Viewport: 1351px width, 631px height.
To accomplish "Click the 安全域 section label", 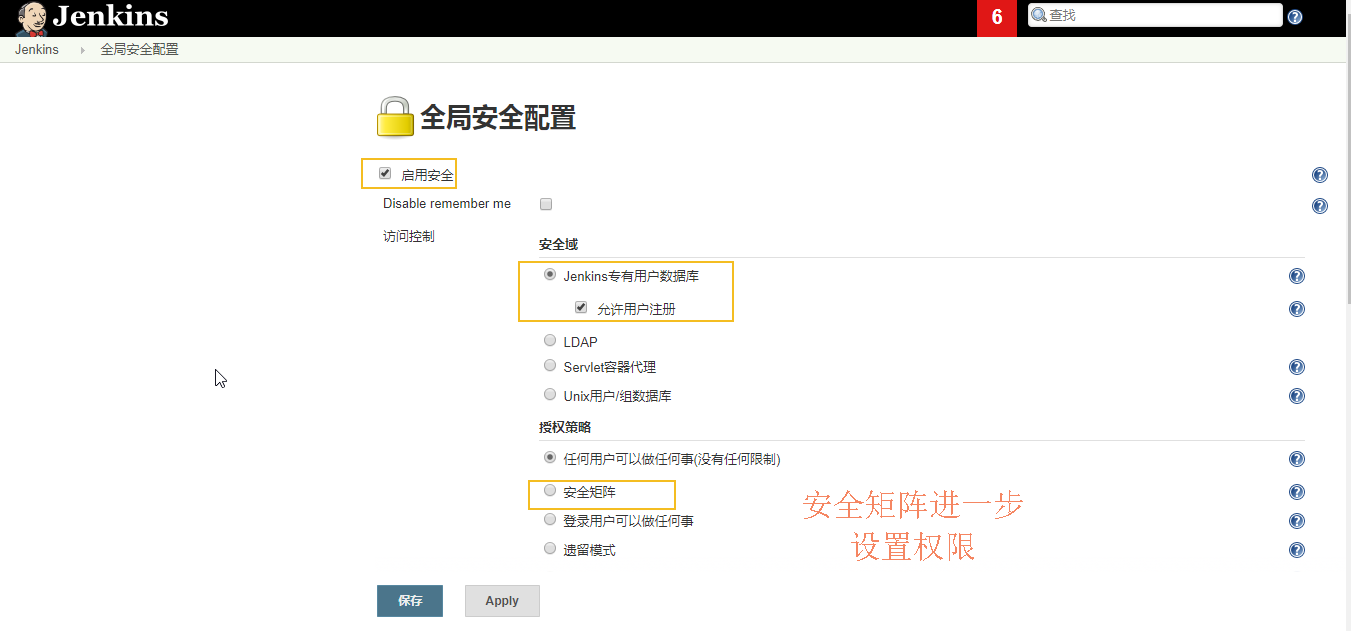I will 558,244.
